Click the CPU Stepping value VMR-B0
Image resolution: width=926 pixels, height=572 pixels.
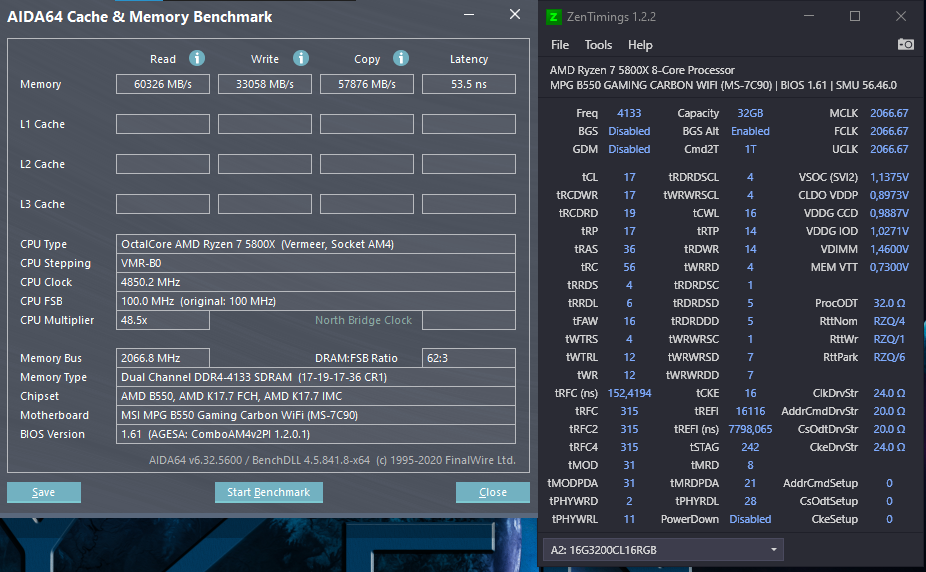pyautogui.click(x=316, y=263)
